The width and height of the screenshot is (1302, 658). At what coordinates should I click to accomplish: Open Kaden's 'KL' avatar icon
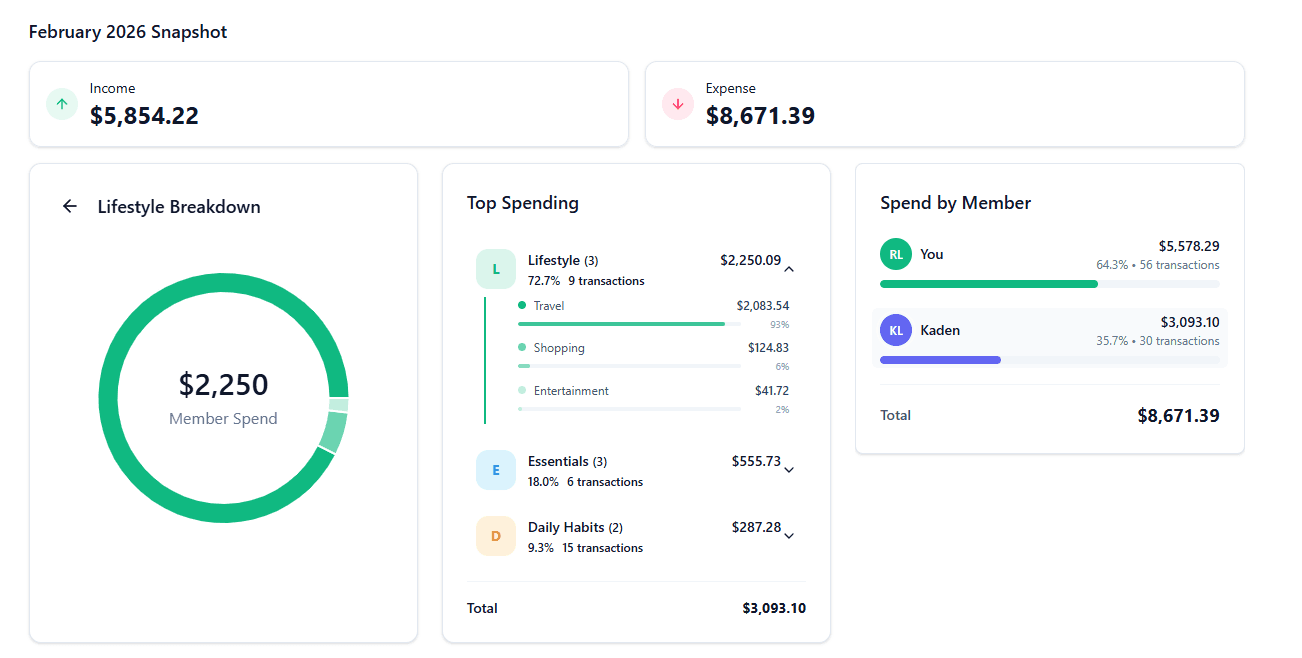pos(896,330)
